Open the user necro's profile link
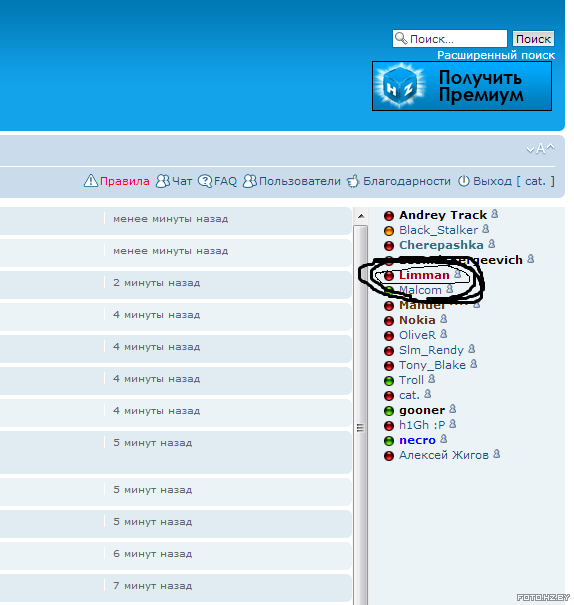This screenshot has height=605, width=574. coord(417,440)
